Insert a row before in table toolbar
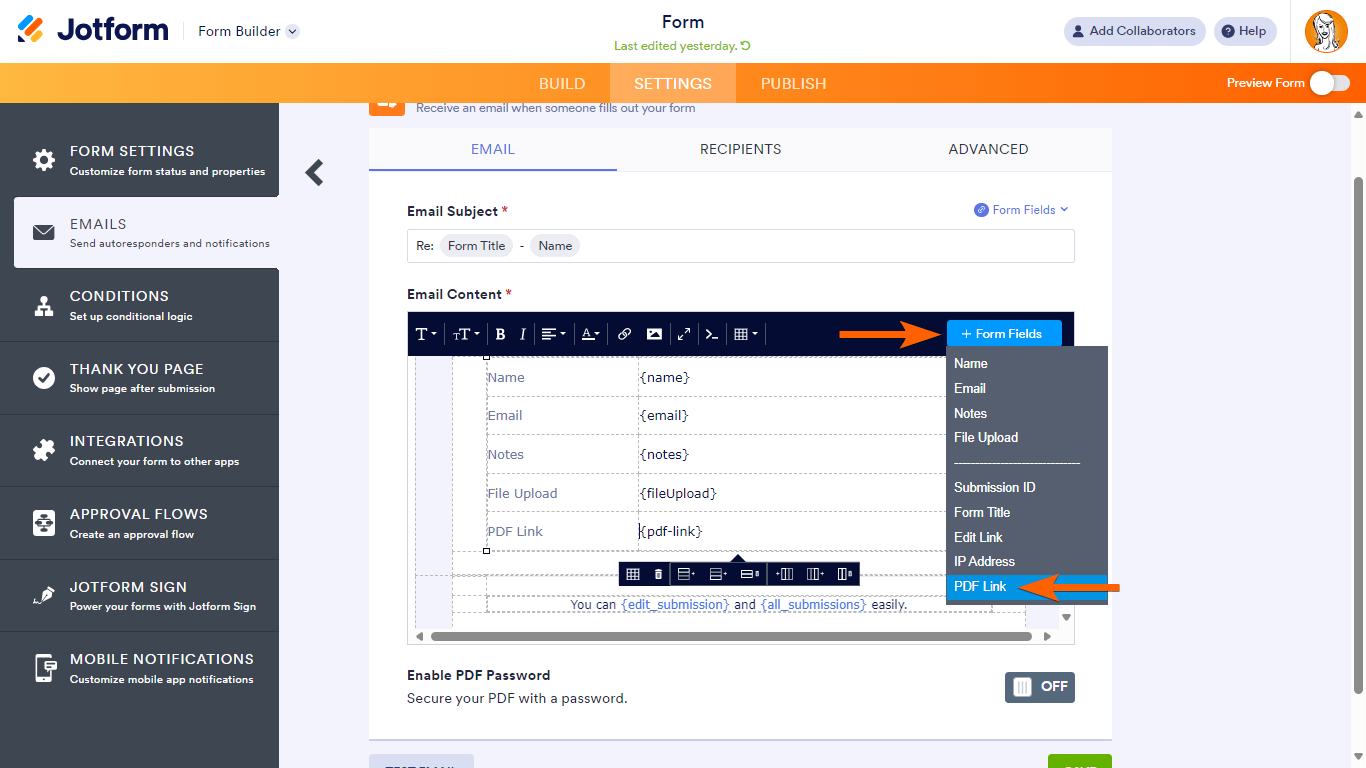This screenshot has height=768, width=1366. (x=687, y=574)
